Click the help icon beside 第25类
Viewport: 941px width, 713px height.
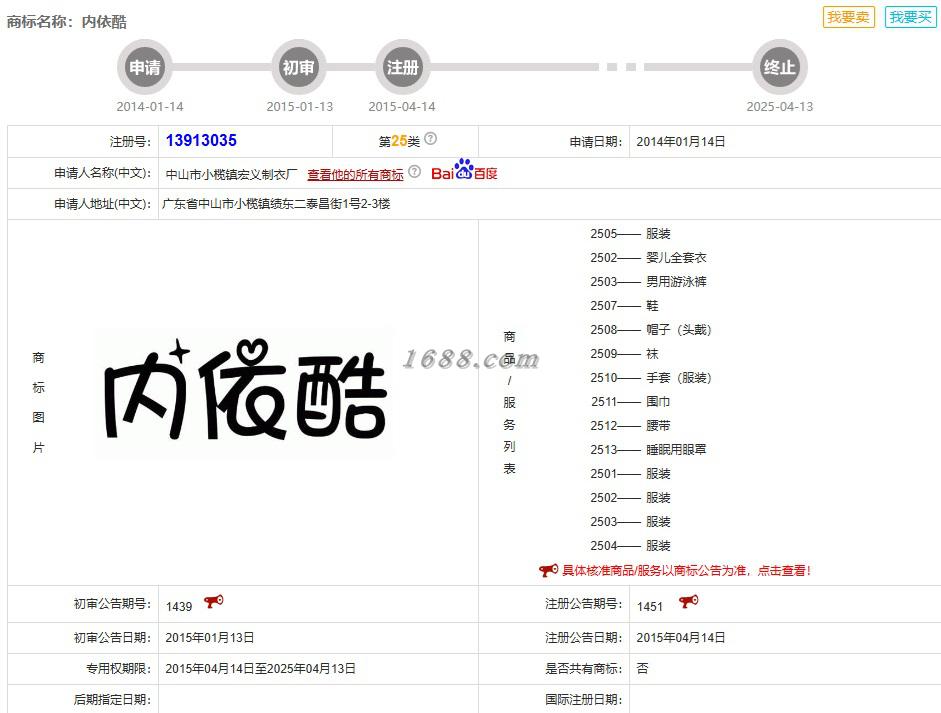tap(430, 139)
